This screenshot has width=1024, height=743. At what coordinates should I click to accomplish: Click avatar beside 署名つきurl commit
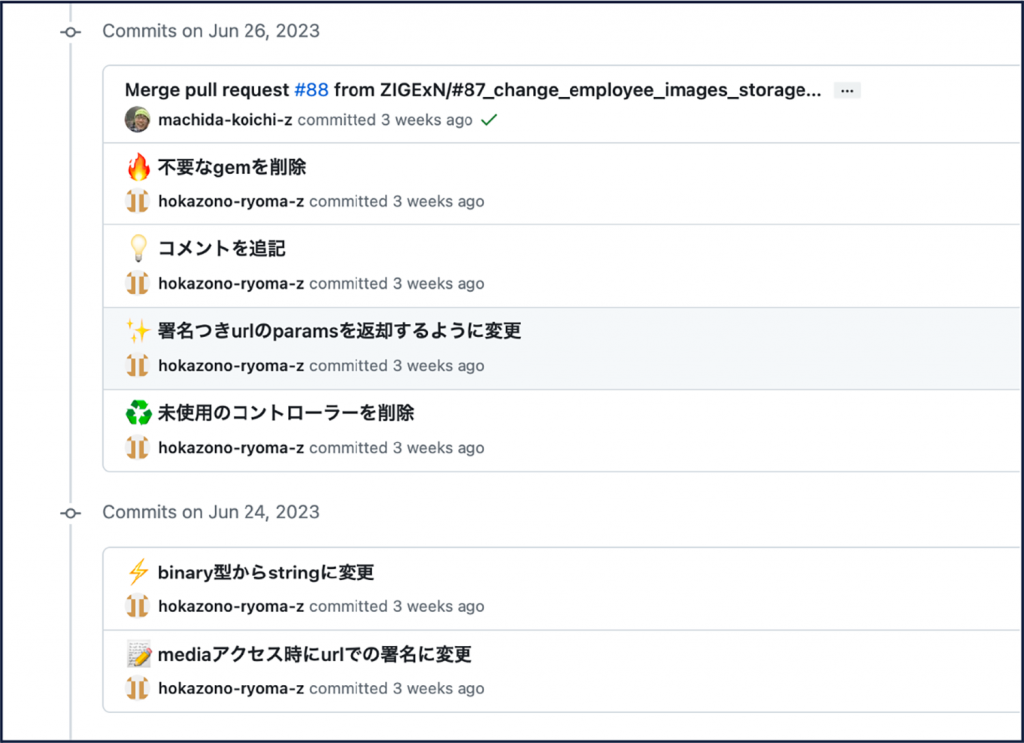[x=137, y=366]
